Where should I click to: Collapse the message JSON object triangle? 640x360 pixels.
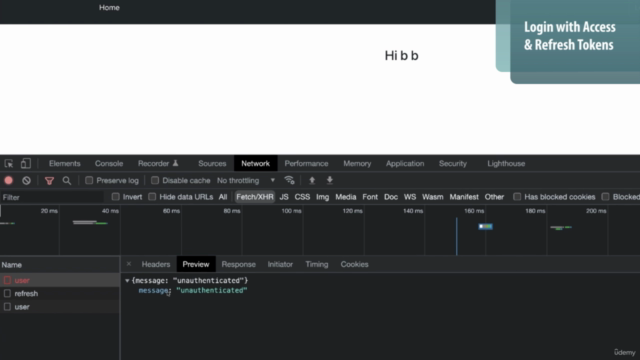127,281
